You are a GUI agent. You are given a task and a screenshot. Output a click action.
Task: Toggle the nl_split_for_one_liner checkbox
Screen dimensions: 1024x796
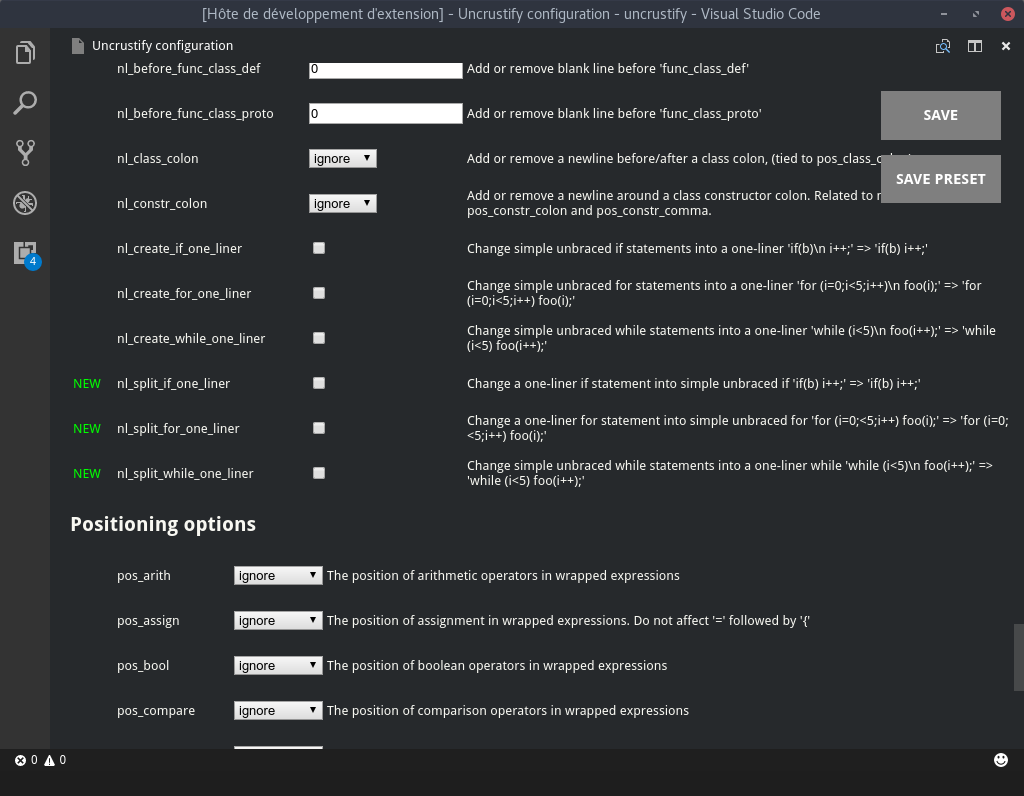319,428
